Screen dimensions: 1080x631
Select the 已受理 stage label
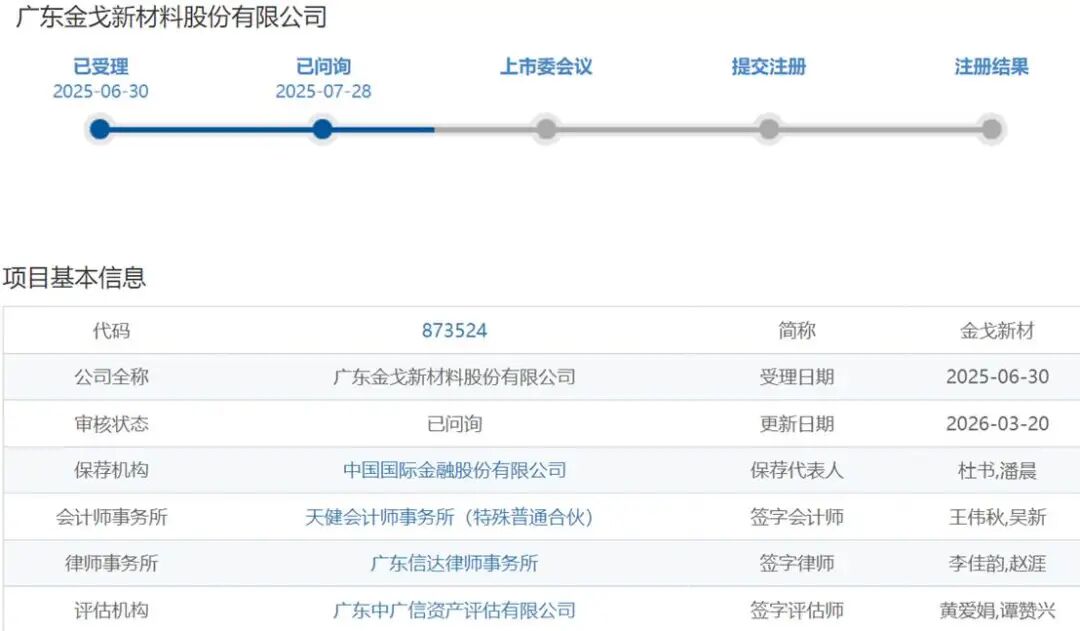101,67
